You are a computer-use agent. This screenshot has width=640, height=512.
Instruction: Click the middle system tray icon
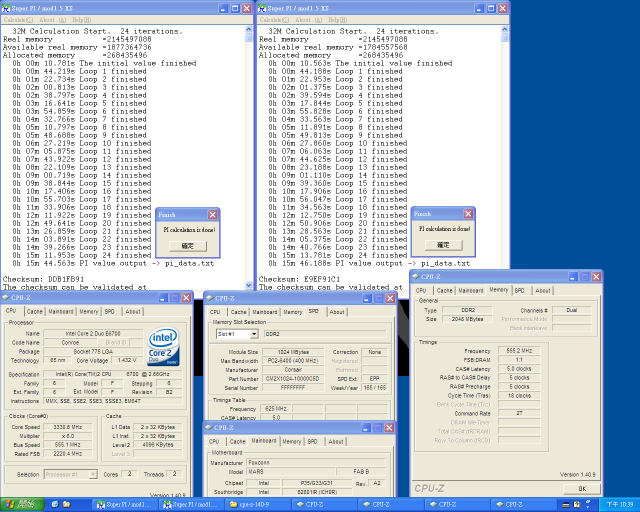[577, 505]
